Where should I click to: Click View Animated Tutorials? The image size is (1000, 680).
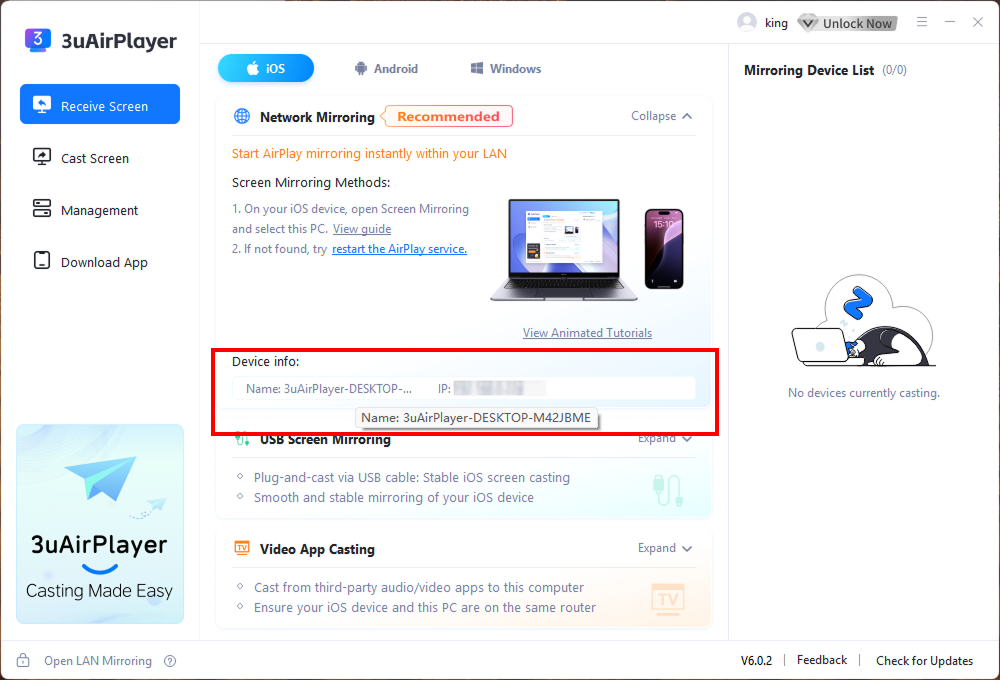[587, 333]
